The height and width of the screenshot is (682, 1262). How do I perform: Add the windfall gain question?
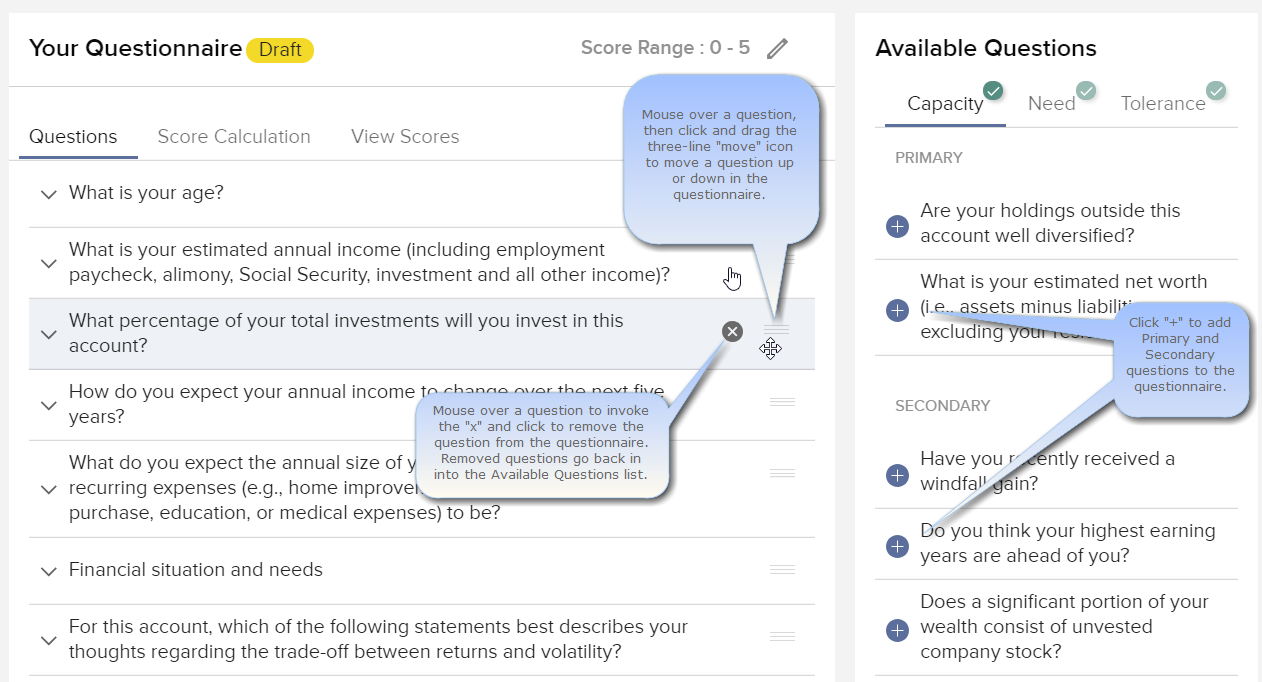tap(897, 475)
